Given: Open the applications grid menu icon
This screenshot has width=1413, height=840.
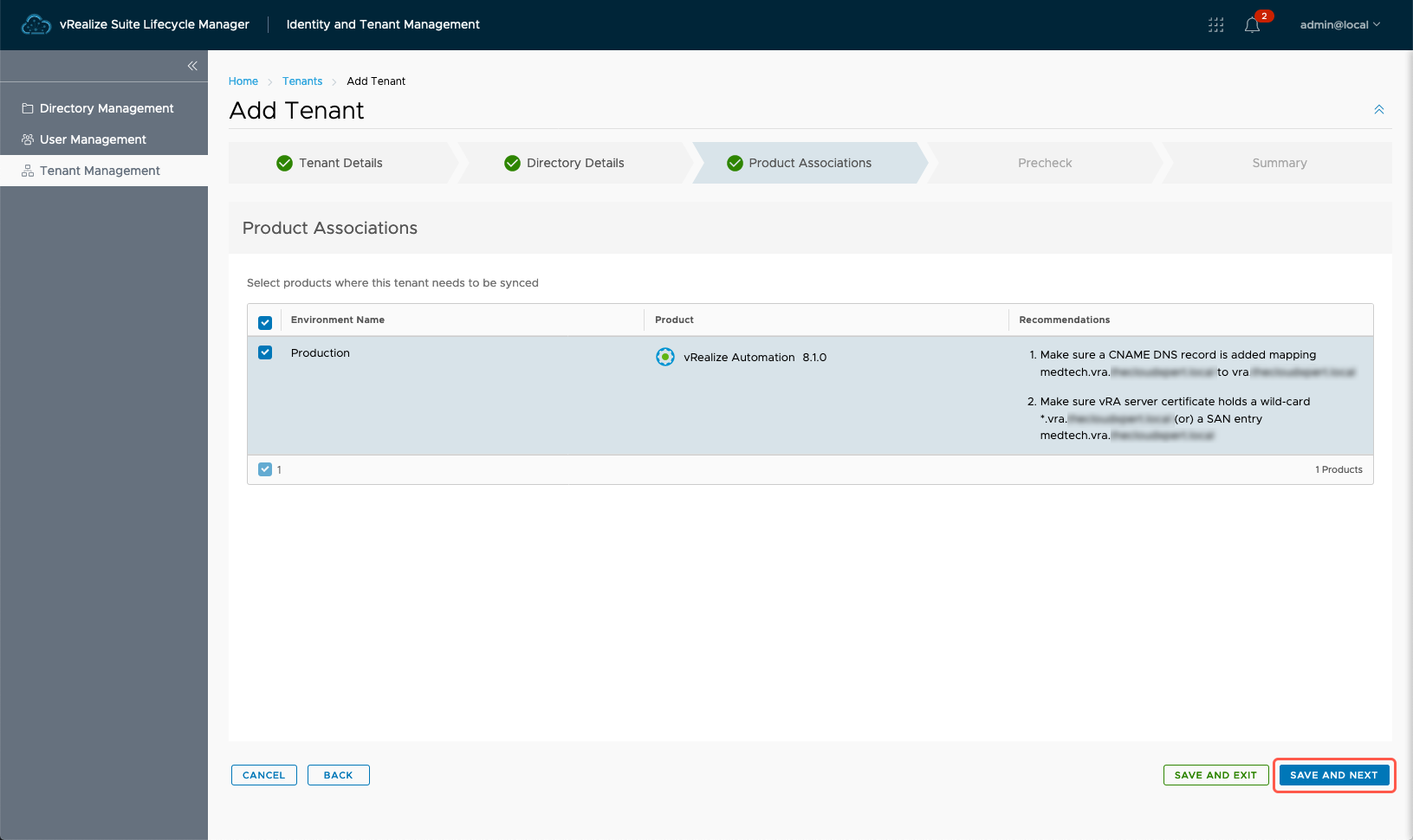Looking at the screenshot, I should pos(1215,25).
